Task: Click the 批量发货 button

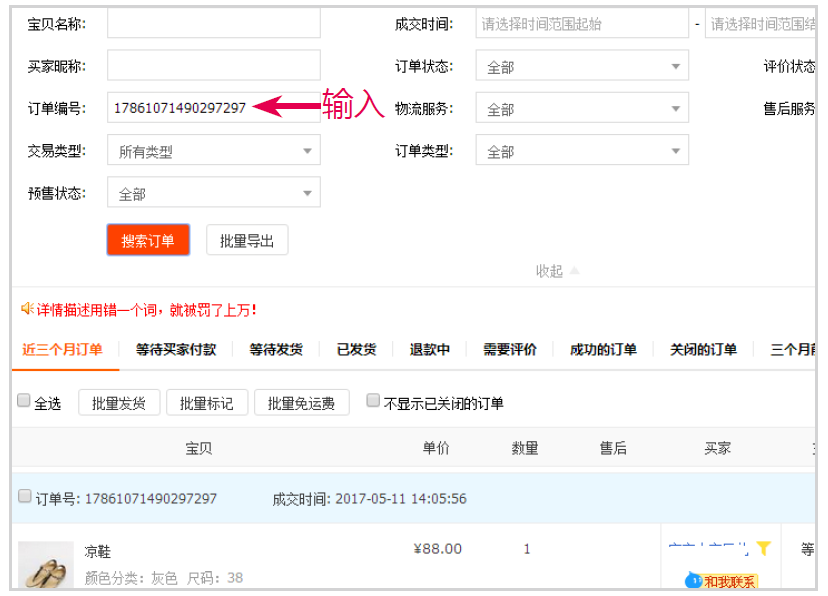Action: point(119,403)
